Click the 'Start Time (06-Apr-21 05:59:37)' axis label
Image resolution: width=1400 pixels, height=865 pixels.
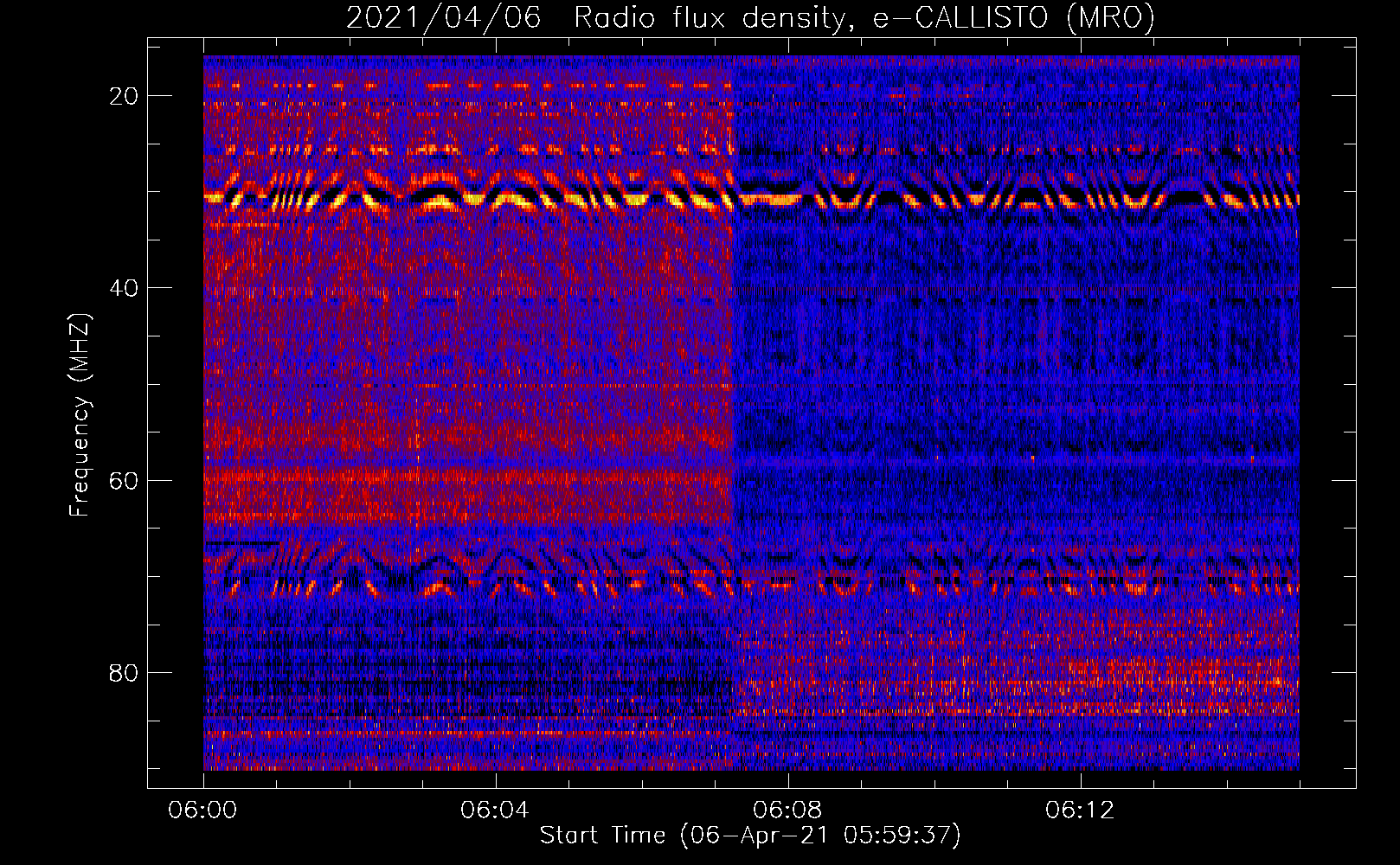tap(750, 836)
